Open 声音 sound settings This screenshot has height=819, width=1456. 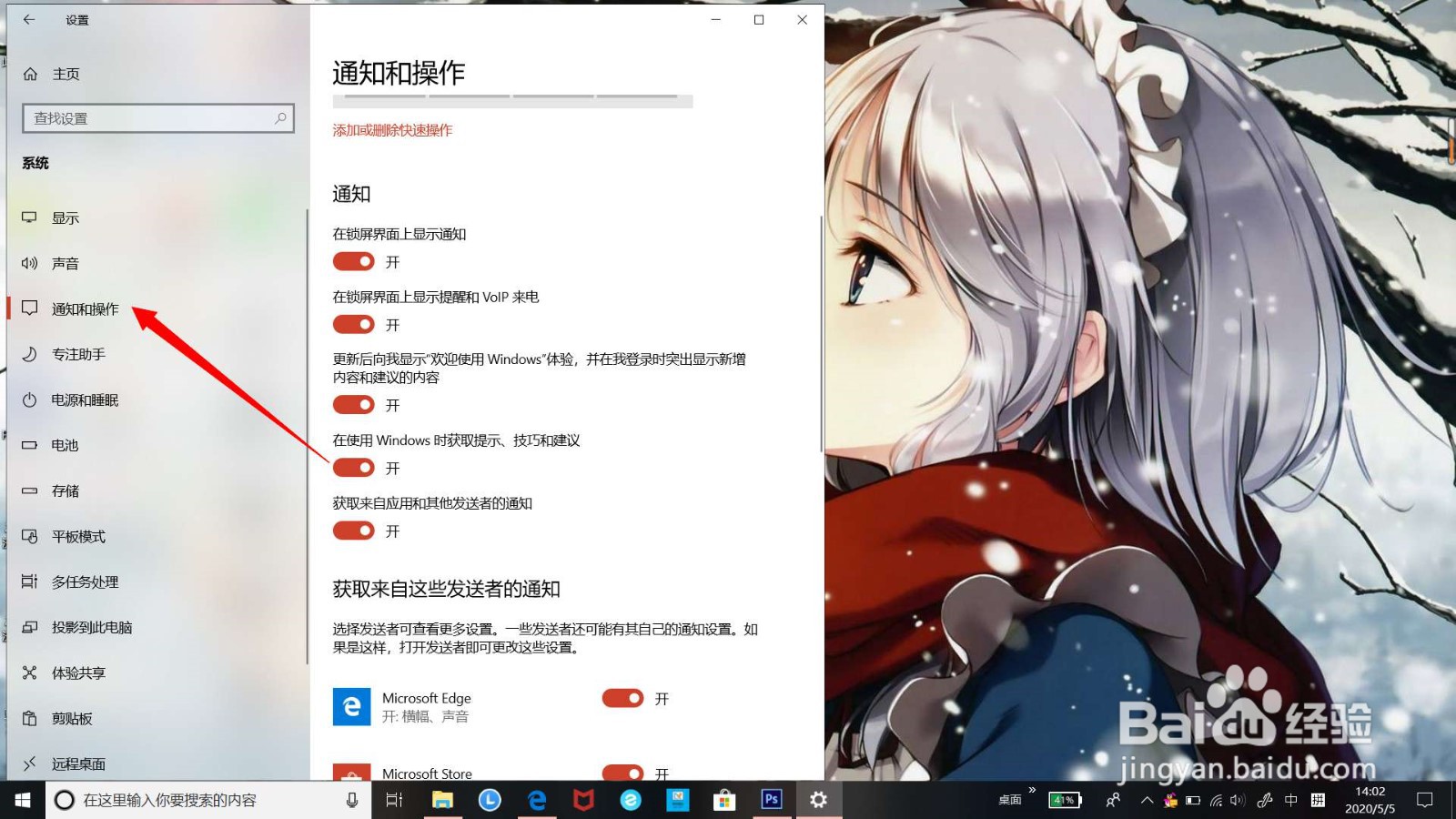point(66,264)
